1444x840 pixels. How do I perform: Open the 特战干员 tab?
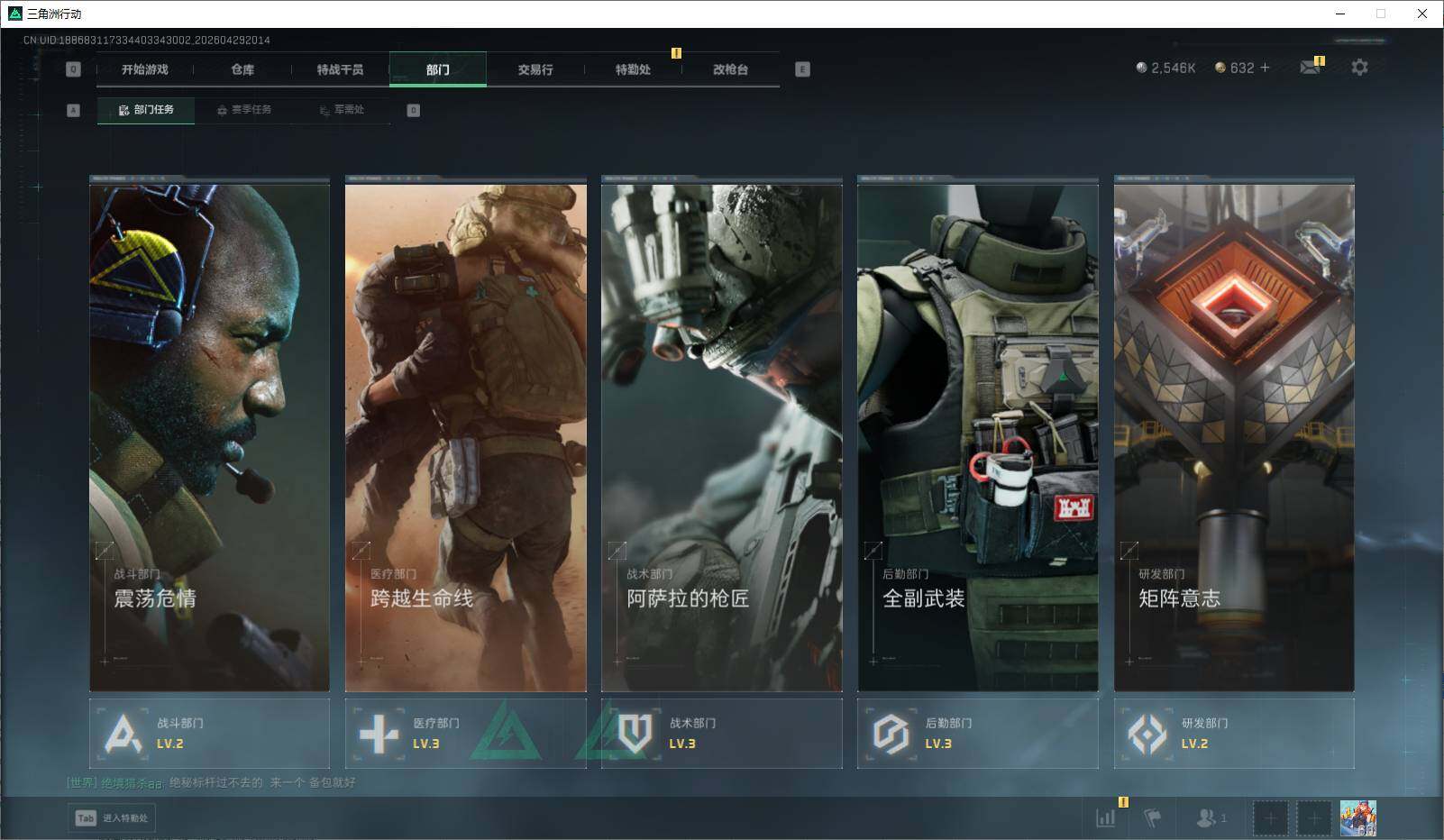[x=340, y=69]
